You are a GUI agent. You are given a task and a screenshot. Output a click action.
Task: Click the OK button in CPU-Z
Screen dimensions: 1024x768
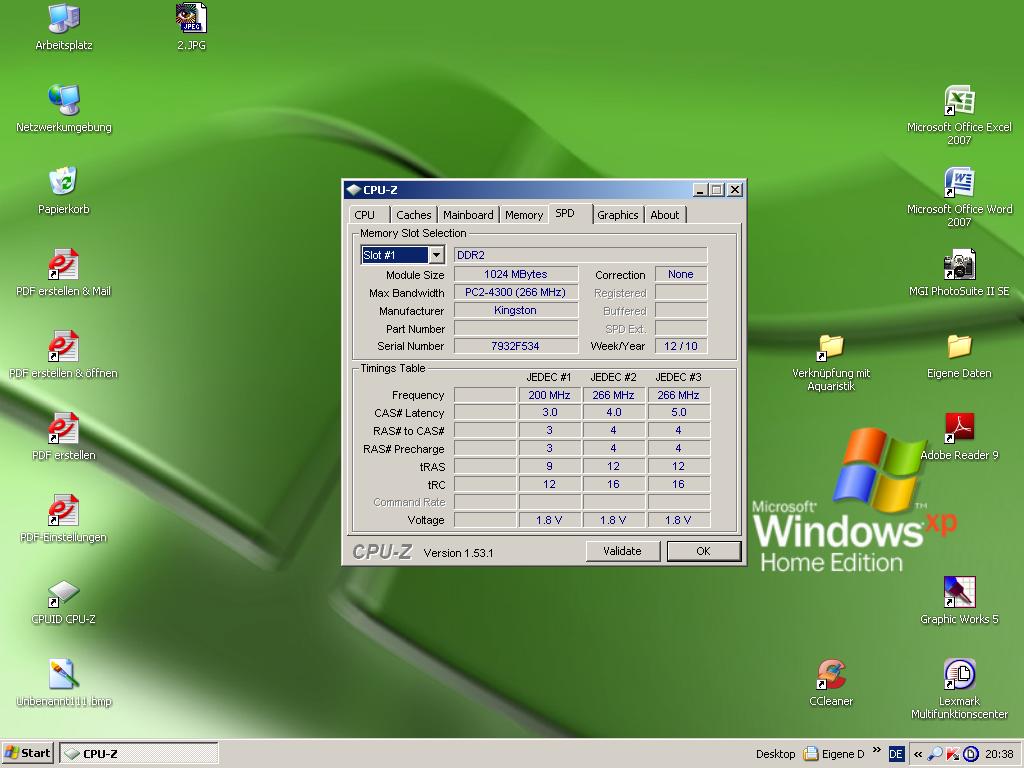click(703, 551)
